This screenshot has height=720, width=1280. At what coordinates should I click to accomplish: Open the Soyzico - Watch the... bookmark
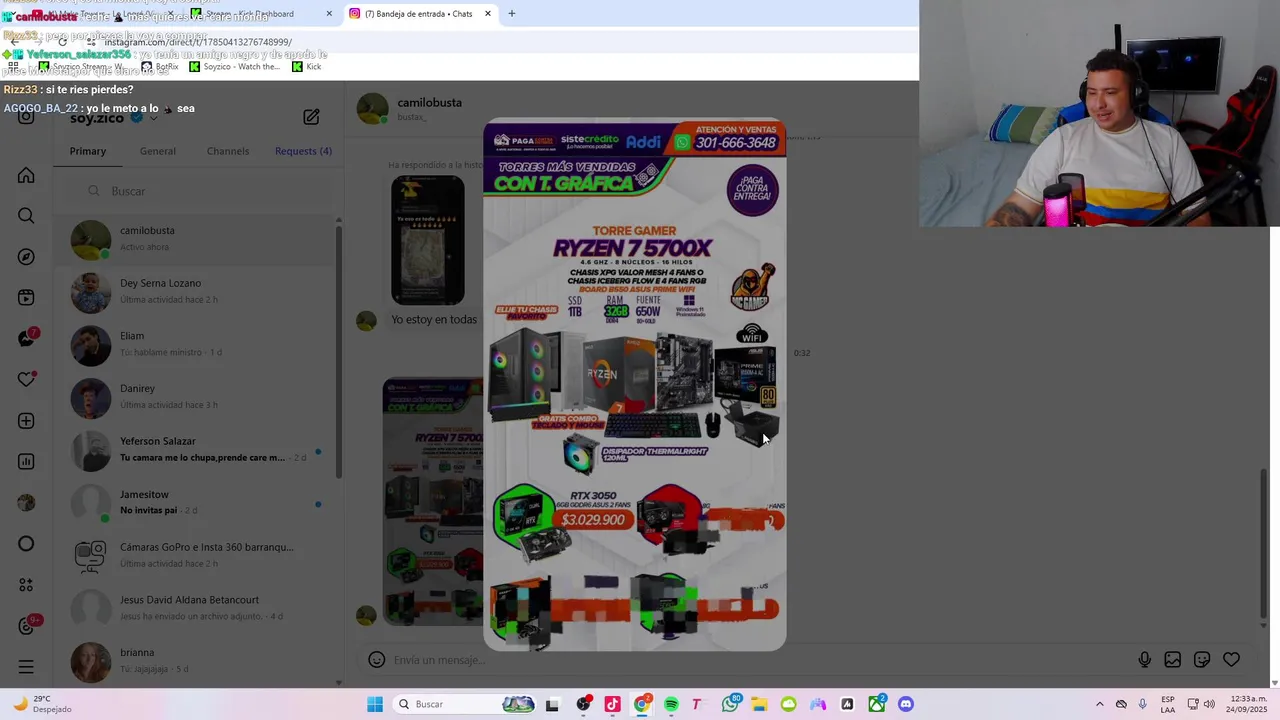coord(234,67)
